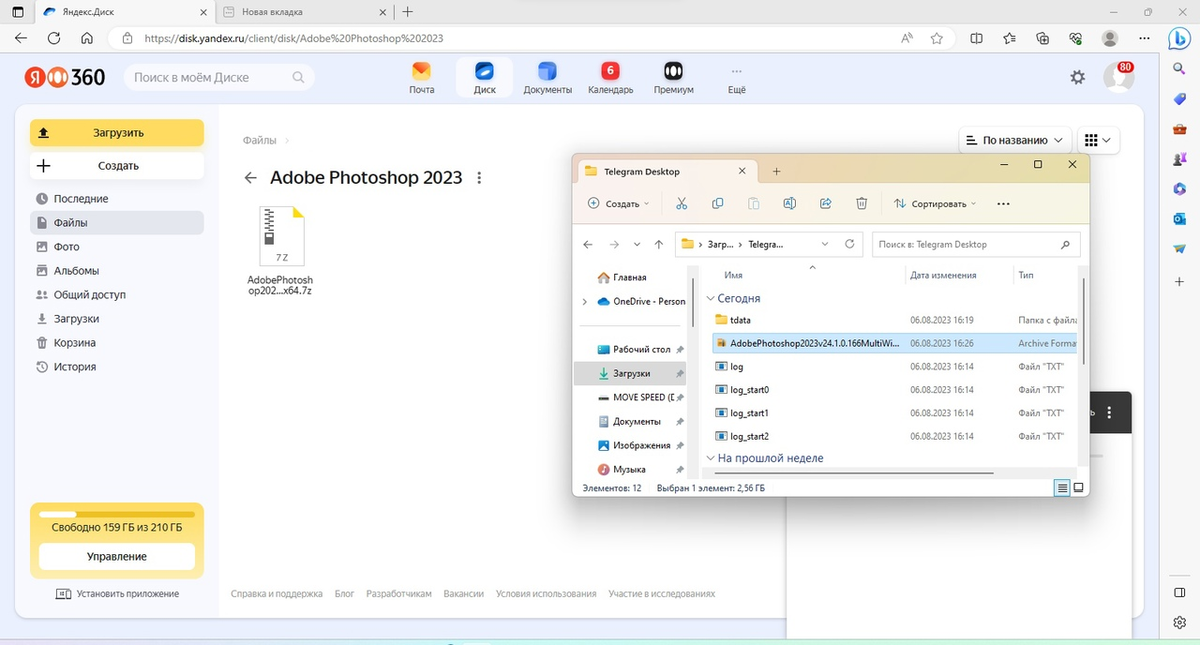Image resolution: width=1200 pixels, height=645 pixels.
Task: Click Cut scissors icon in Explorer toolbar
Action: (x=681, y=203)
